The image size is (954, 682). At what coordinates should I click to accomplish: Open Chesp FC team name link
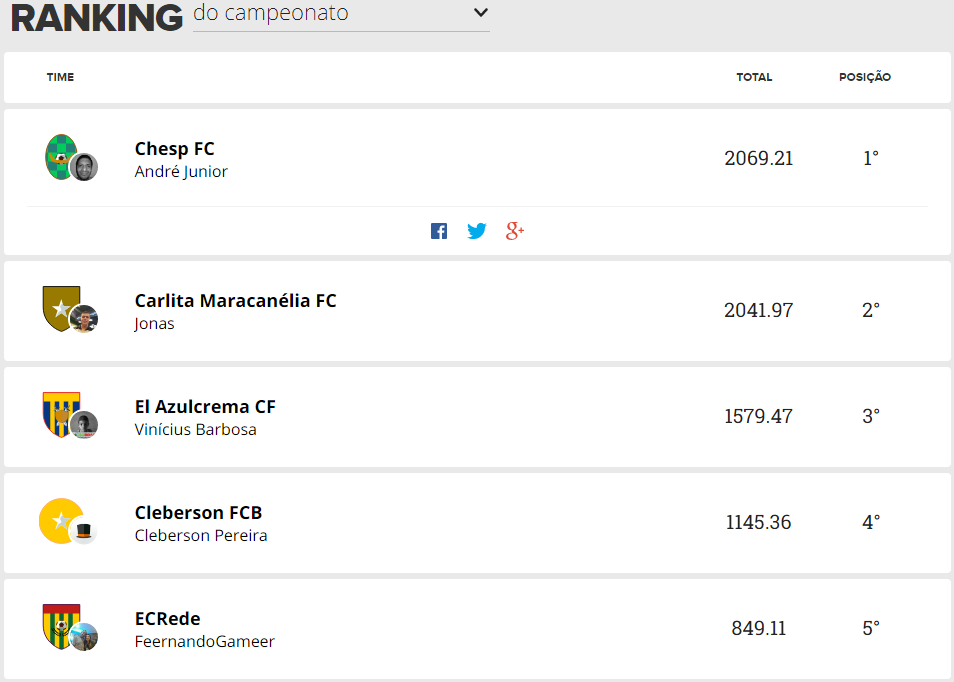coord(175,148)
